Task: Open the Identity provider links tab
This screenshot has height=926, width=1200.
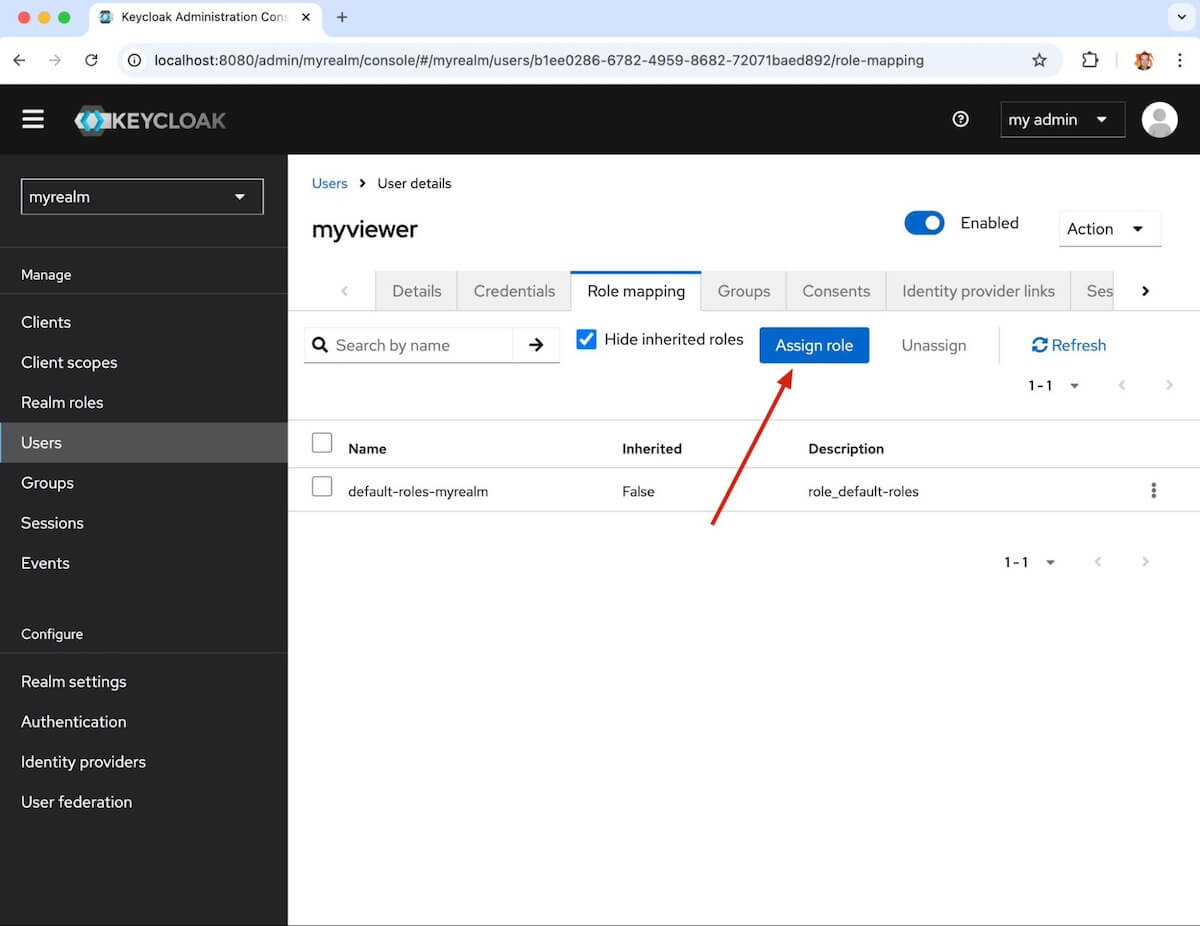Action: point(978,291)
